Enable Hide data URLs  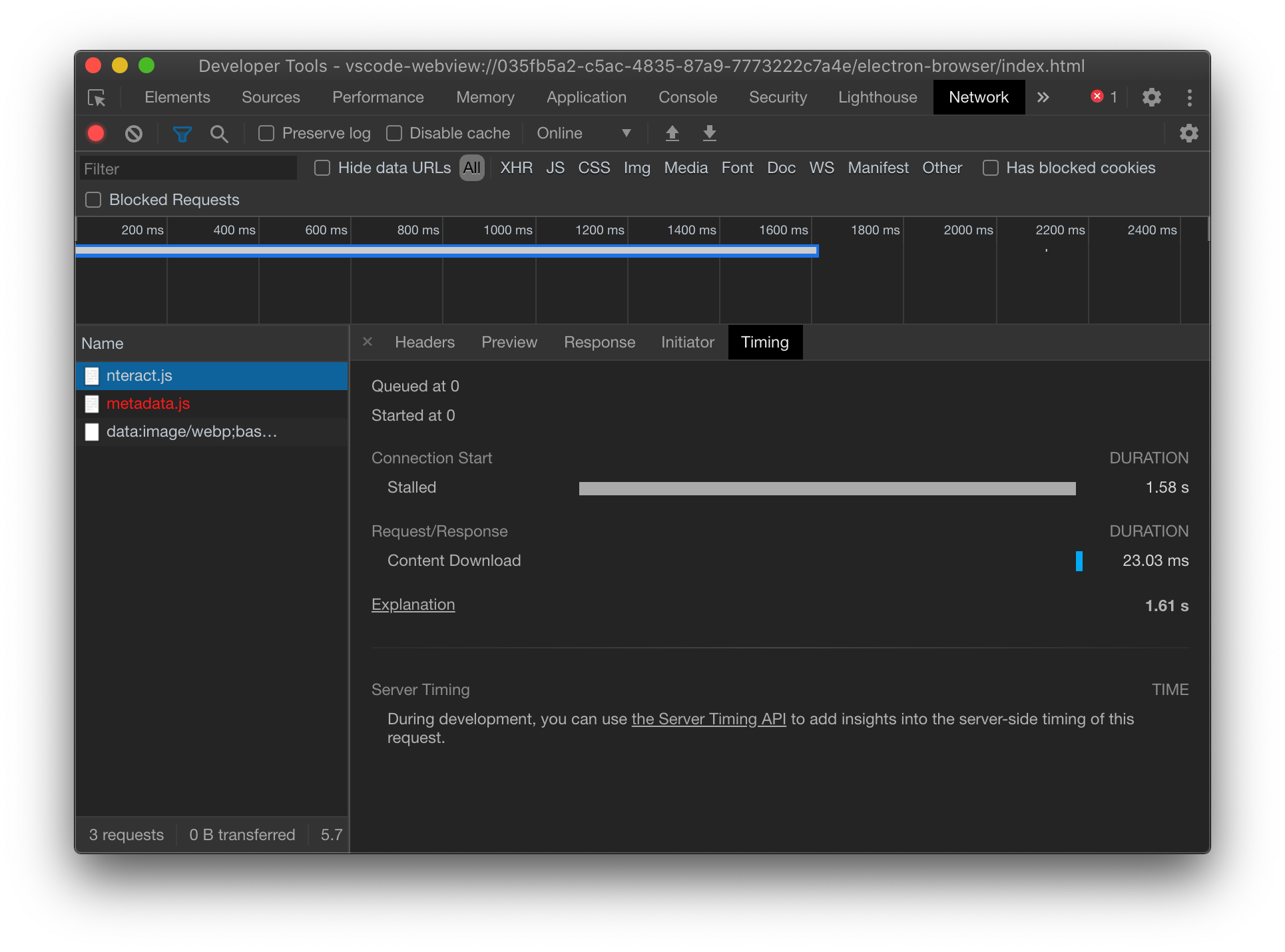point(322,168)
